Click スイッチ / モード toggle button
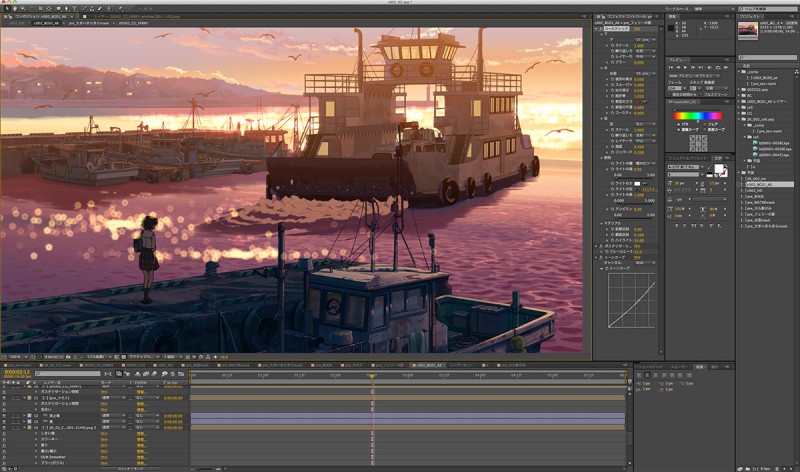800x472 pixels. [131, 468]
